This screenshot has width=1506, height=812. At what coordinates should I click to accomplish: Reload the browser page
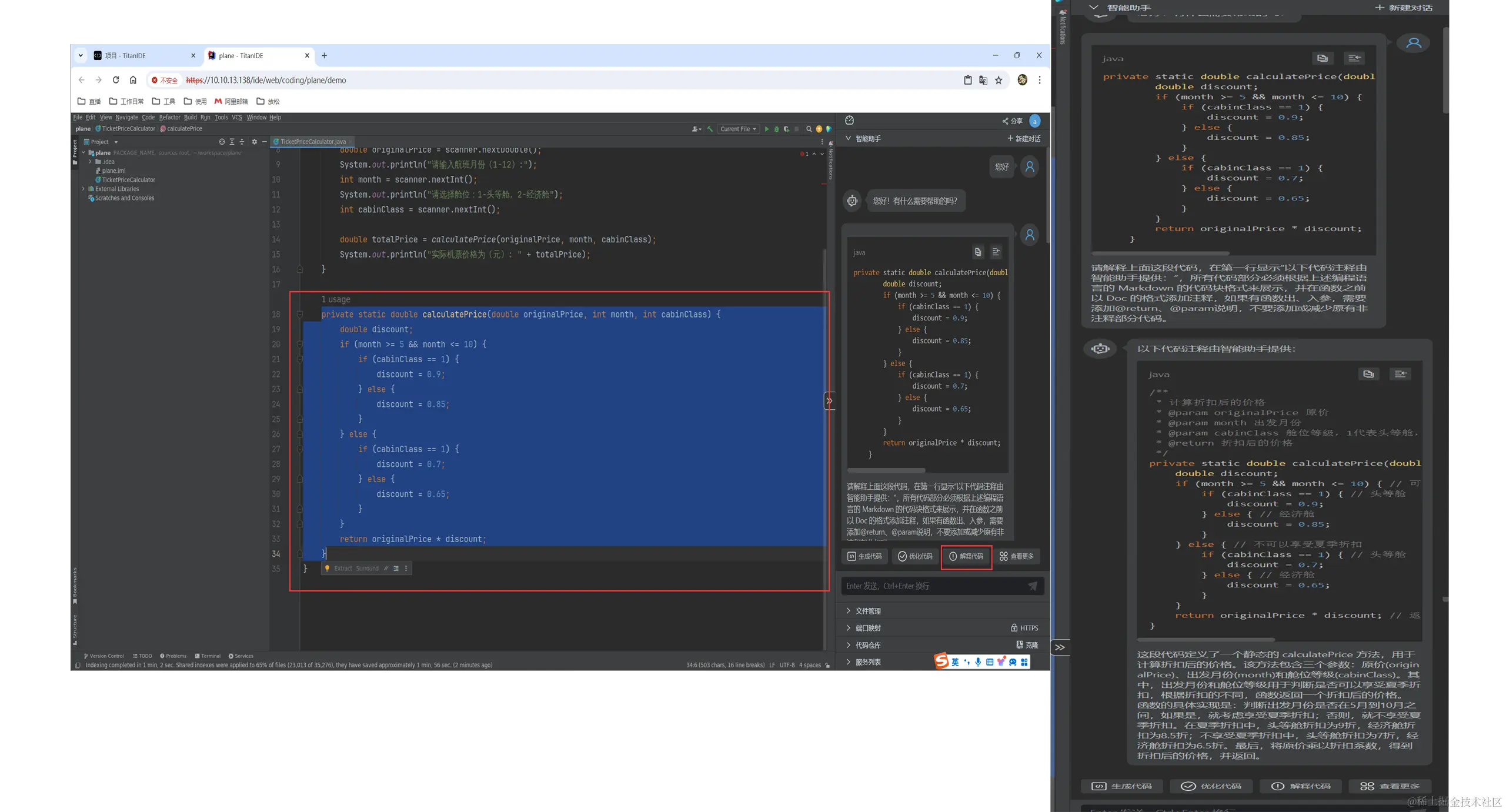click(x=116, y=80)
